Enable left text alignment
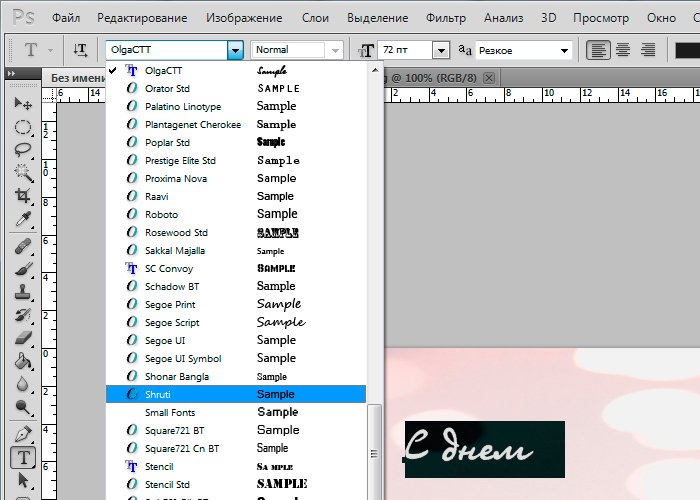700x500 pixels. tap(597, 50)
